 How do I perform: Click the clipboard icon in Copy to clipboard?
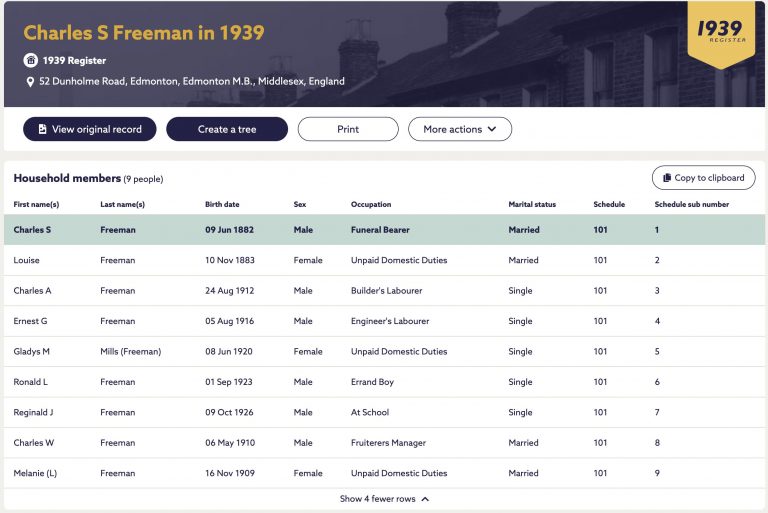(x=667, y=178)
